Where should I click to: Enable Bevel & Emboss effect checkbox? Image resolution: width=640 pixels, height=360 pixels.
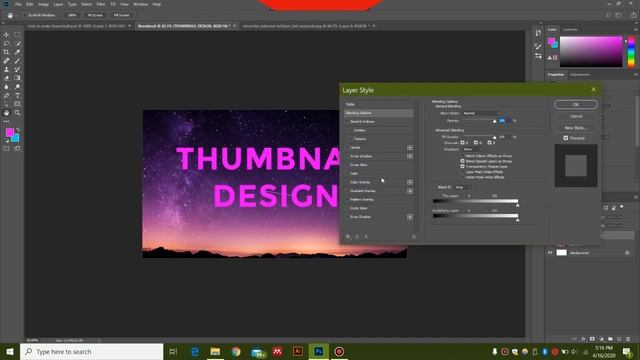coord(347,122)
